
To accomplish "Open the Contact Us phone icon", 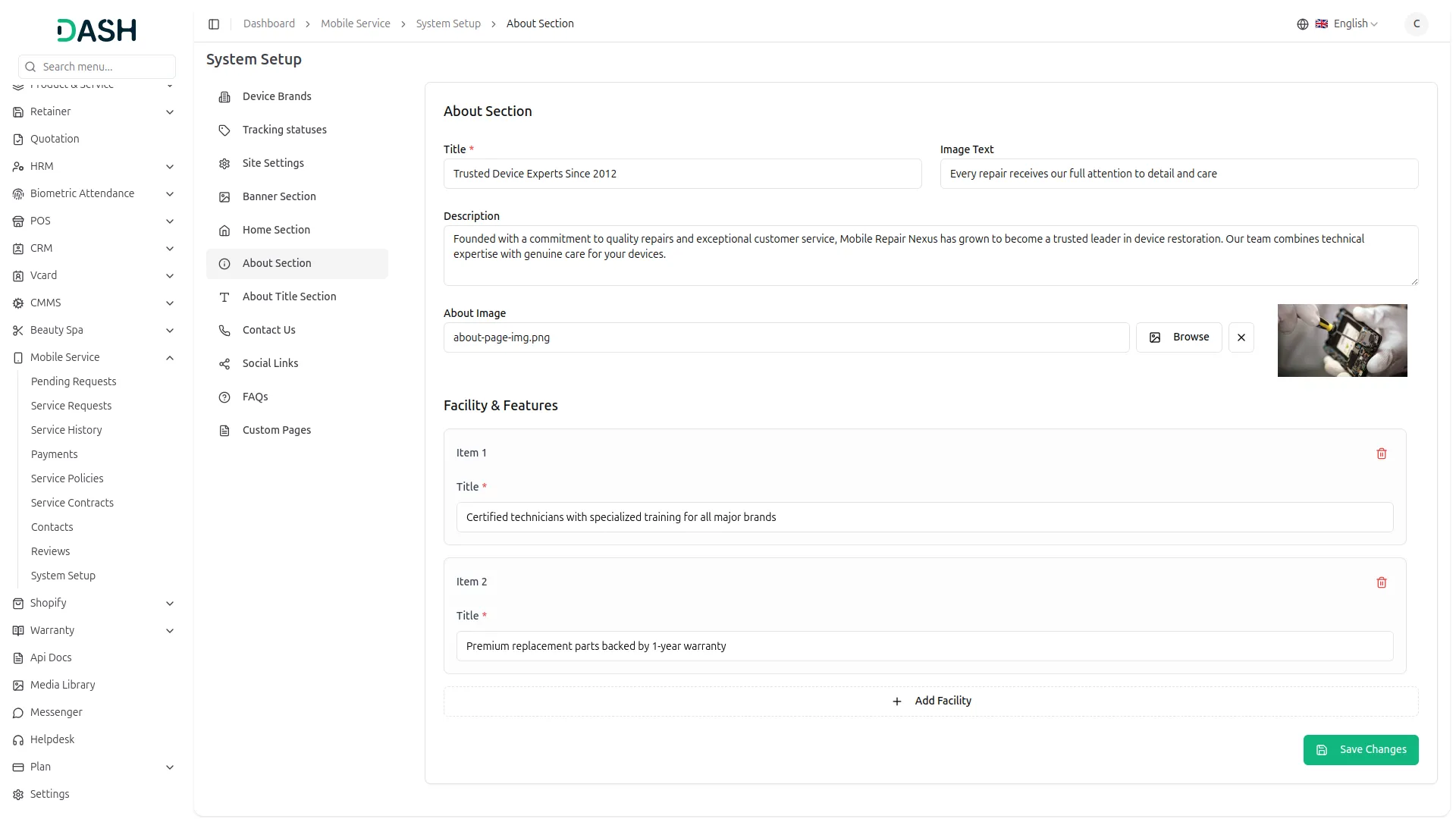I will coord(224,331).
